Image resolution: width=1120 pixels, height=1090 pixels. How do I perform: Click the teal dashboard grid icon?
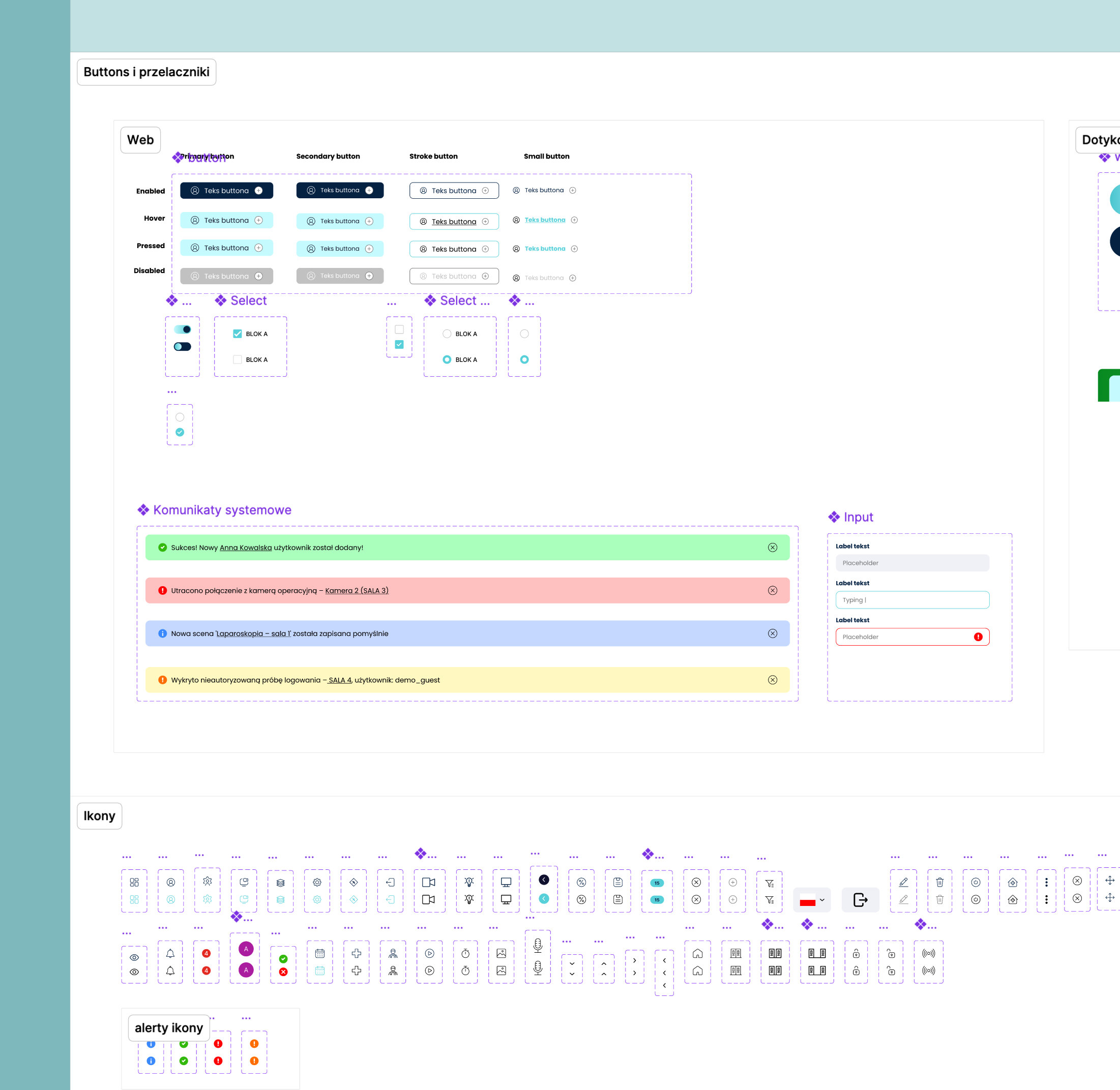click(134, 900)
